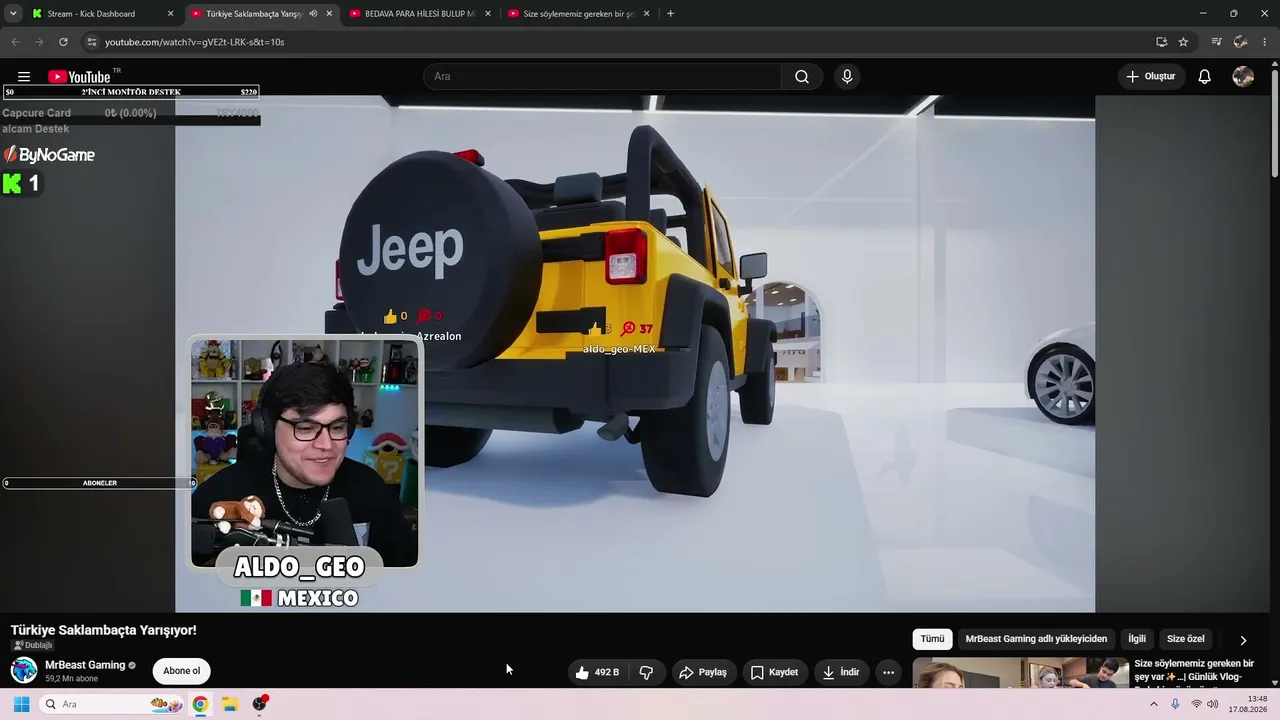Open the Chrome profile avatar

pyautogui.click(x=1241, y=42)
